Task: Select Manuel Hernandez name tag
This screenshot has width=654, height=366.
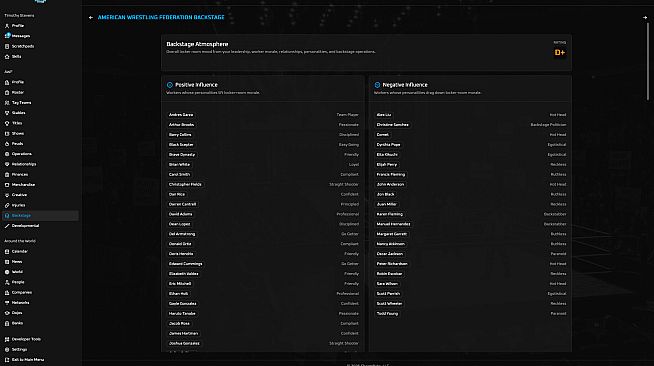Action: (393, 224)
